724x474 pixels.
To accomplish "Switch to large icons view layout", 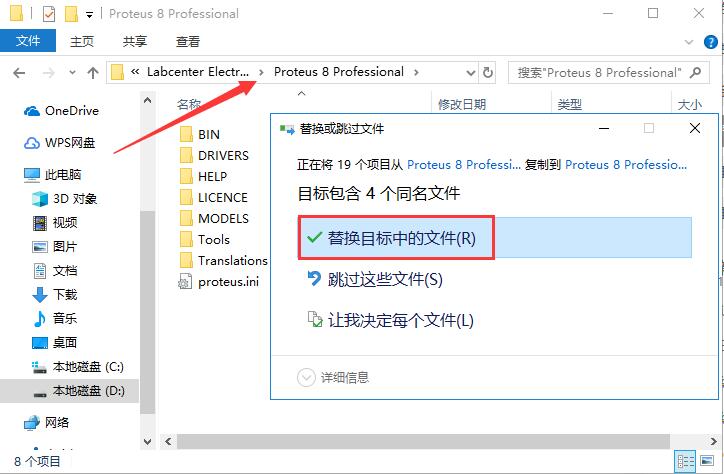I will (707, 461).
